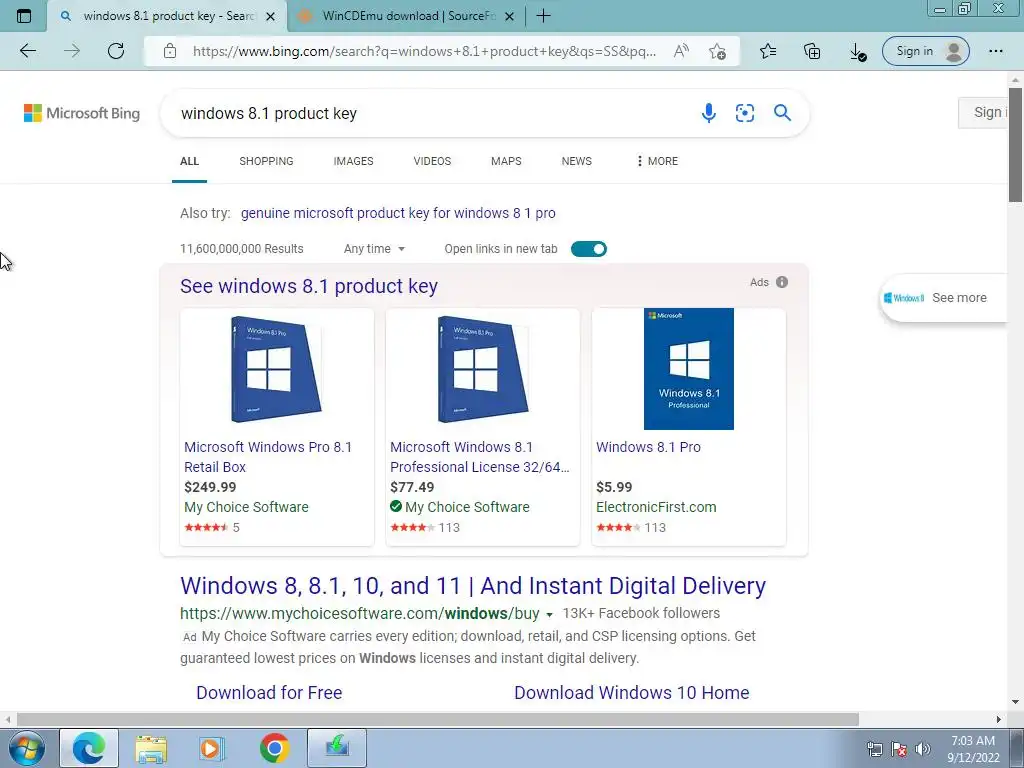The height and width of the screenshot is (768, 1024).
Task: Click the horizontal scrollbar thumb
Action: click(438, 720)
